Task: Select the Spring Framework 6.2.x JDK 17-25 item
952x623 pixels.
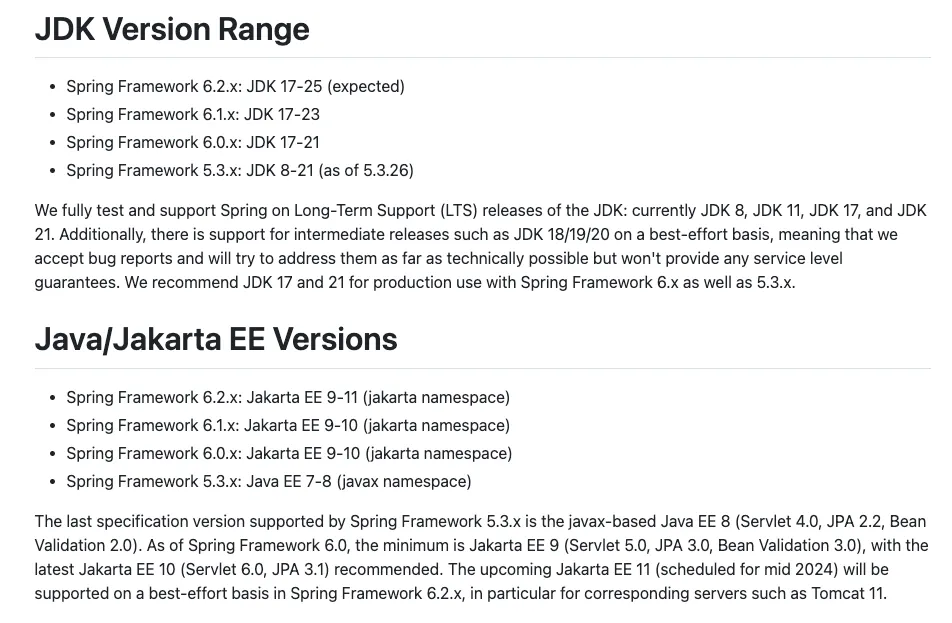Action: click(235, 87)
